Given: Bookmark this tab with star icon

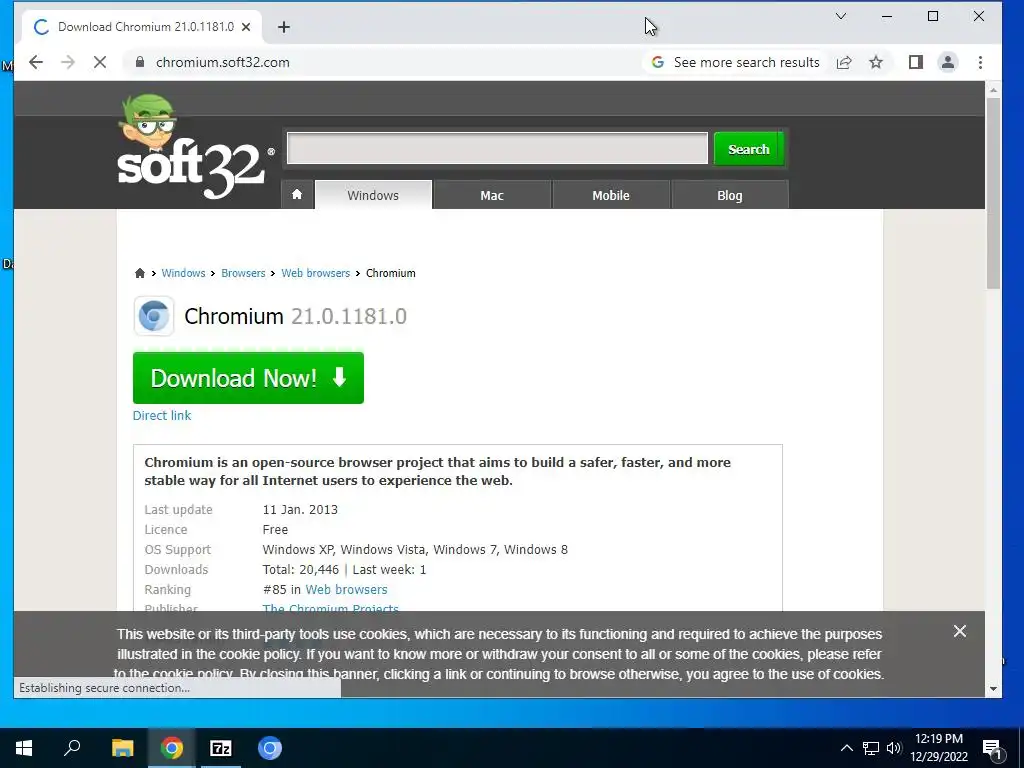Looking at the screenshot, I should [876, 62].
